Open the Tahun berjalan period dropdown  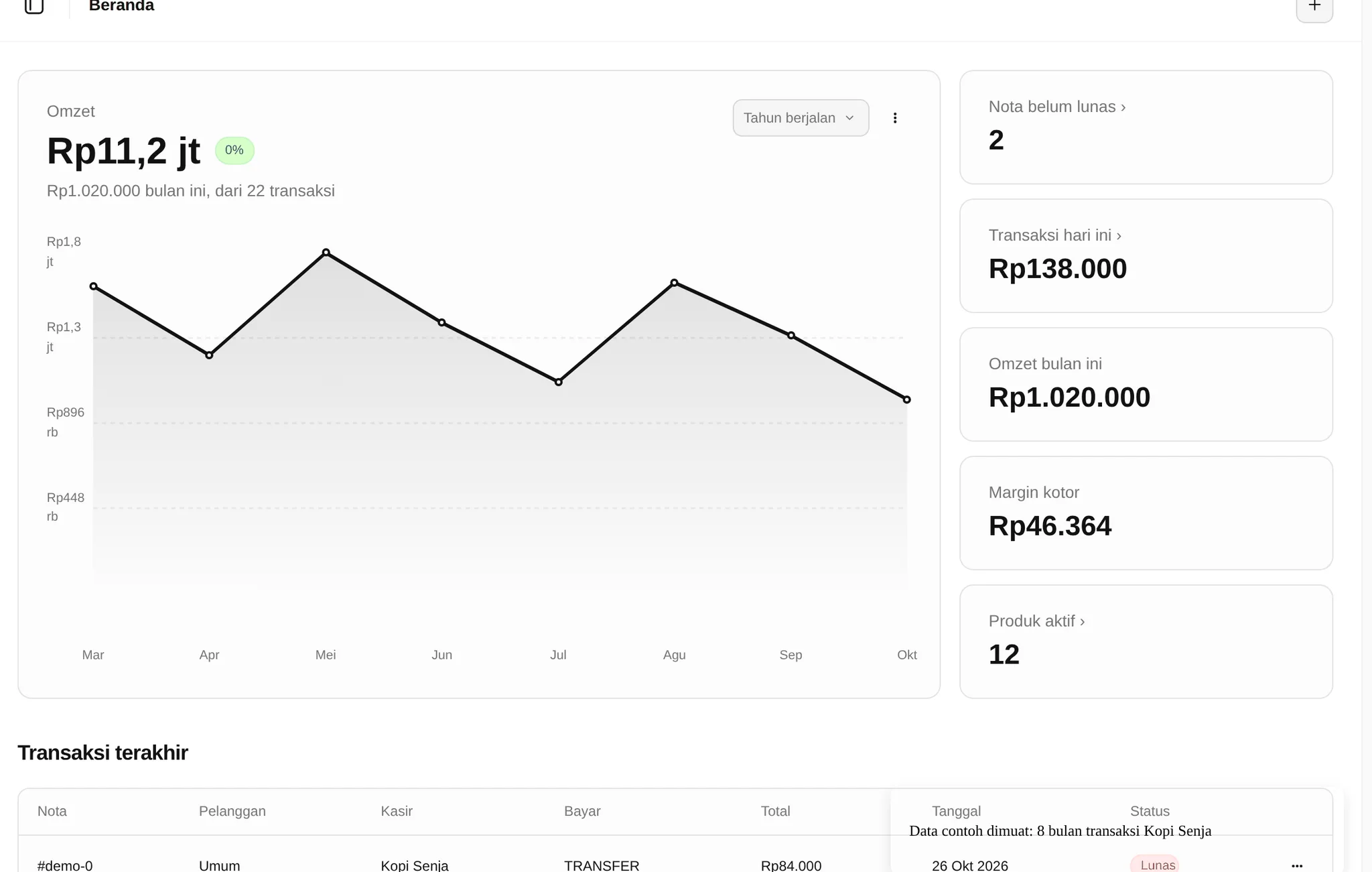tap(801, 118)
